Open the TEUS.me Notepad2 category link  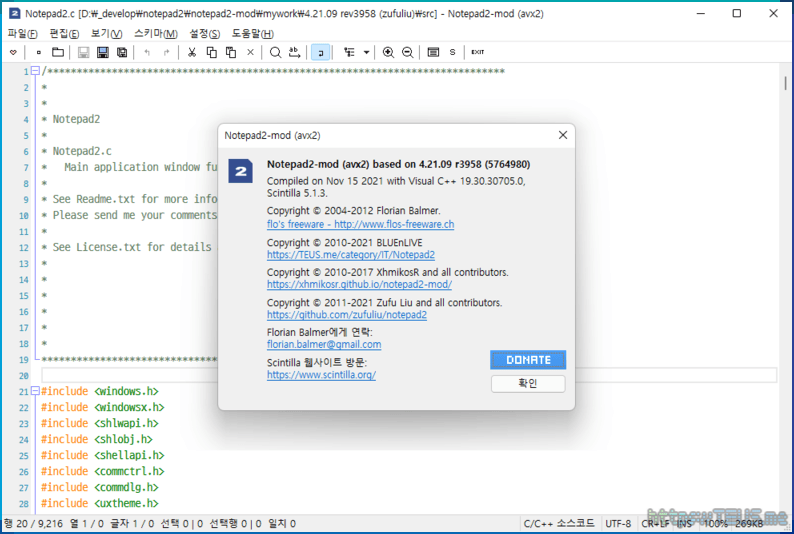pos(351,255)
